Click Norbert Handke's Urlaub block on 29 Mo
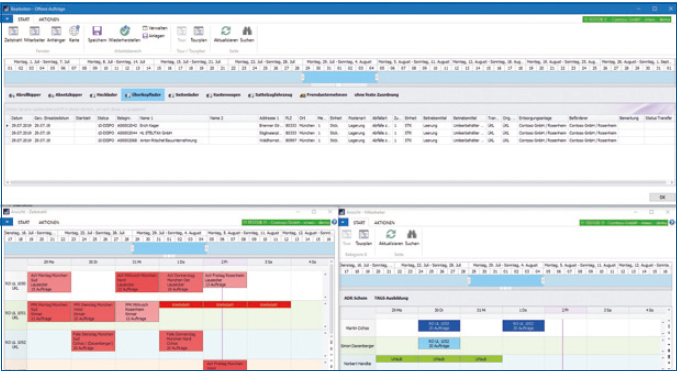 point(397,358)
